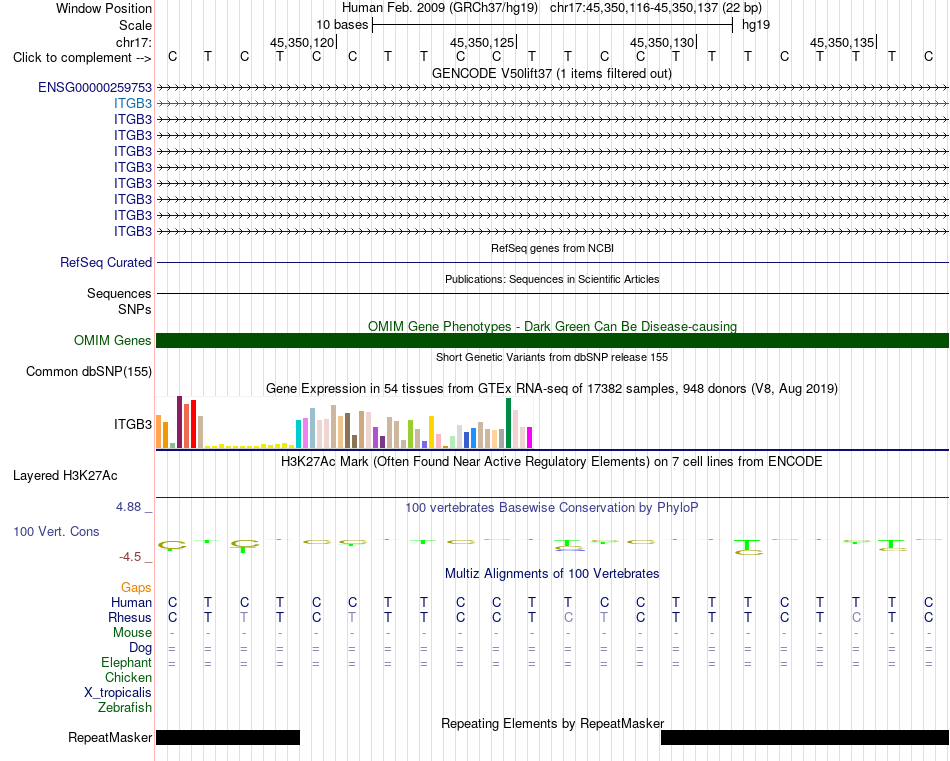Click the 'RefSeq genes from NCBI' title
The image size is (950, 761).
[x=553, y=248]
